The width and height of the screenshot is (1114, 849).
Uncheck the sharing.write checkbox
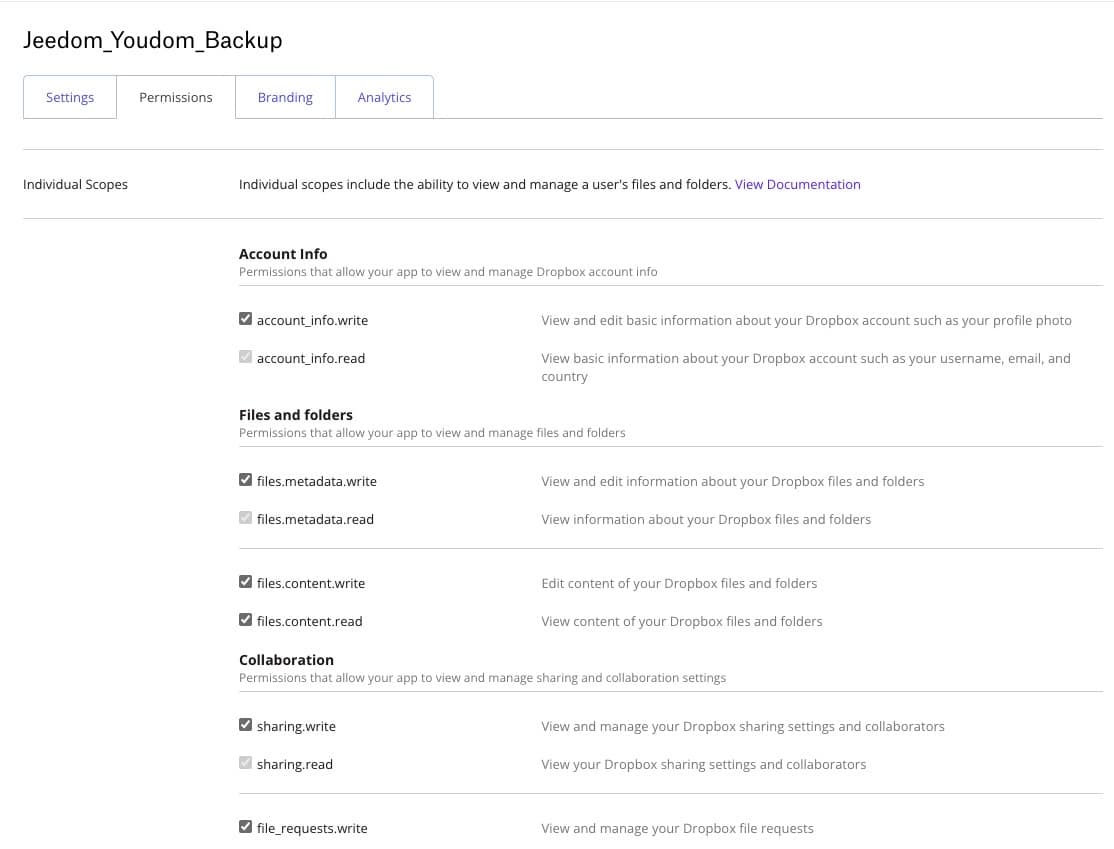(x=246, y=725)
